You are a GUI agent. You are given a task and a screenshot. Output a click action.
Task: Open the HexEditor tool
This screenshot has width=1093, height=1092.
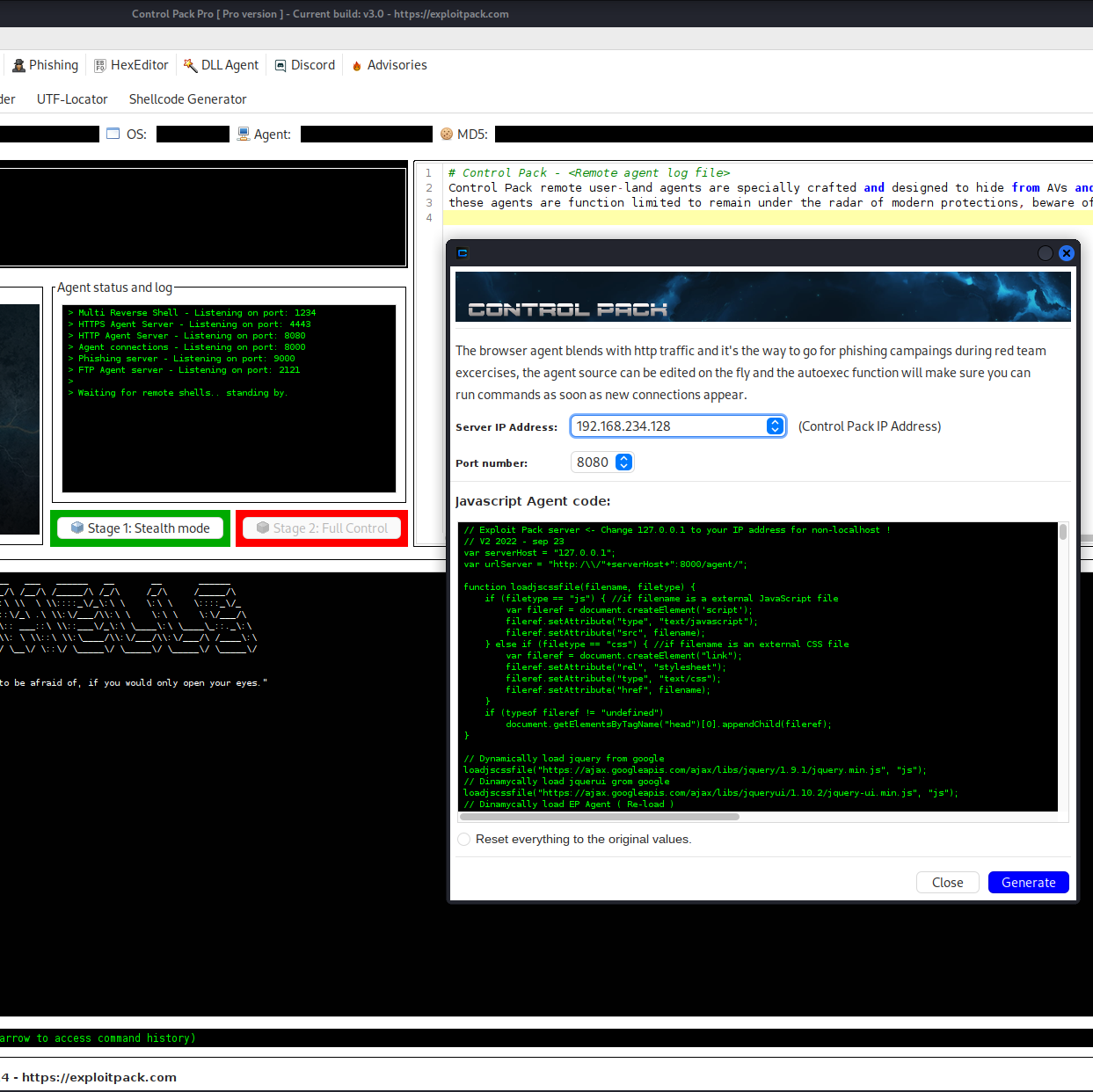click(x=131, y=65)
